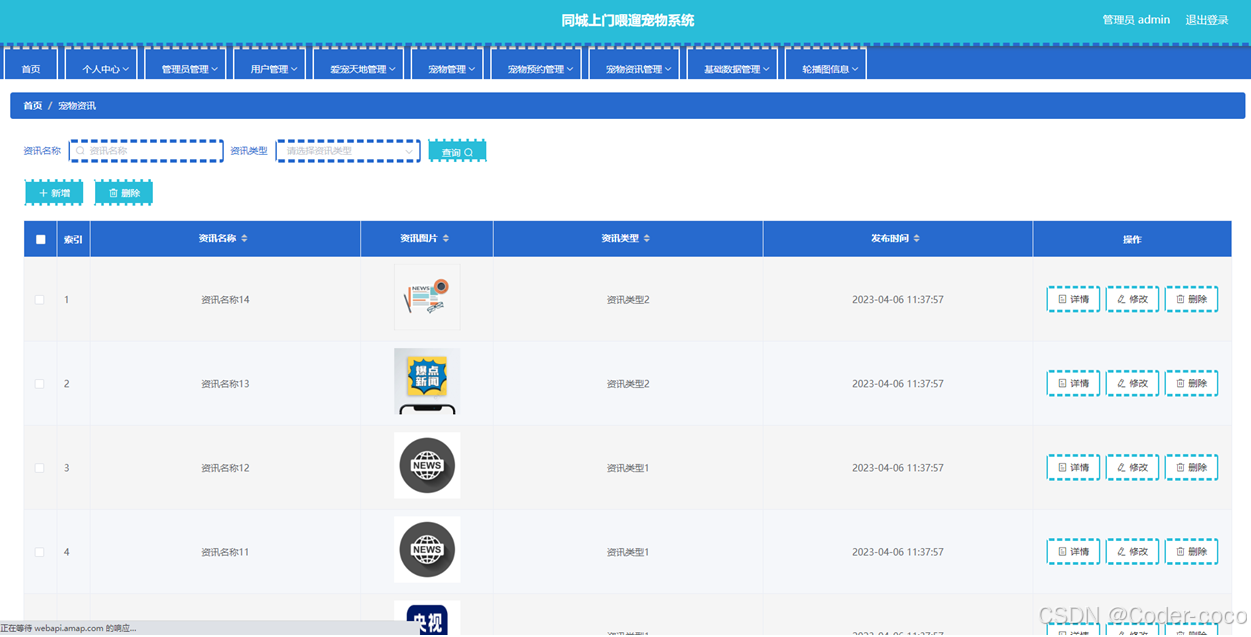The image size is (1251, 637).
Task: Click the 查询 search button
Action: 457,152
